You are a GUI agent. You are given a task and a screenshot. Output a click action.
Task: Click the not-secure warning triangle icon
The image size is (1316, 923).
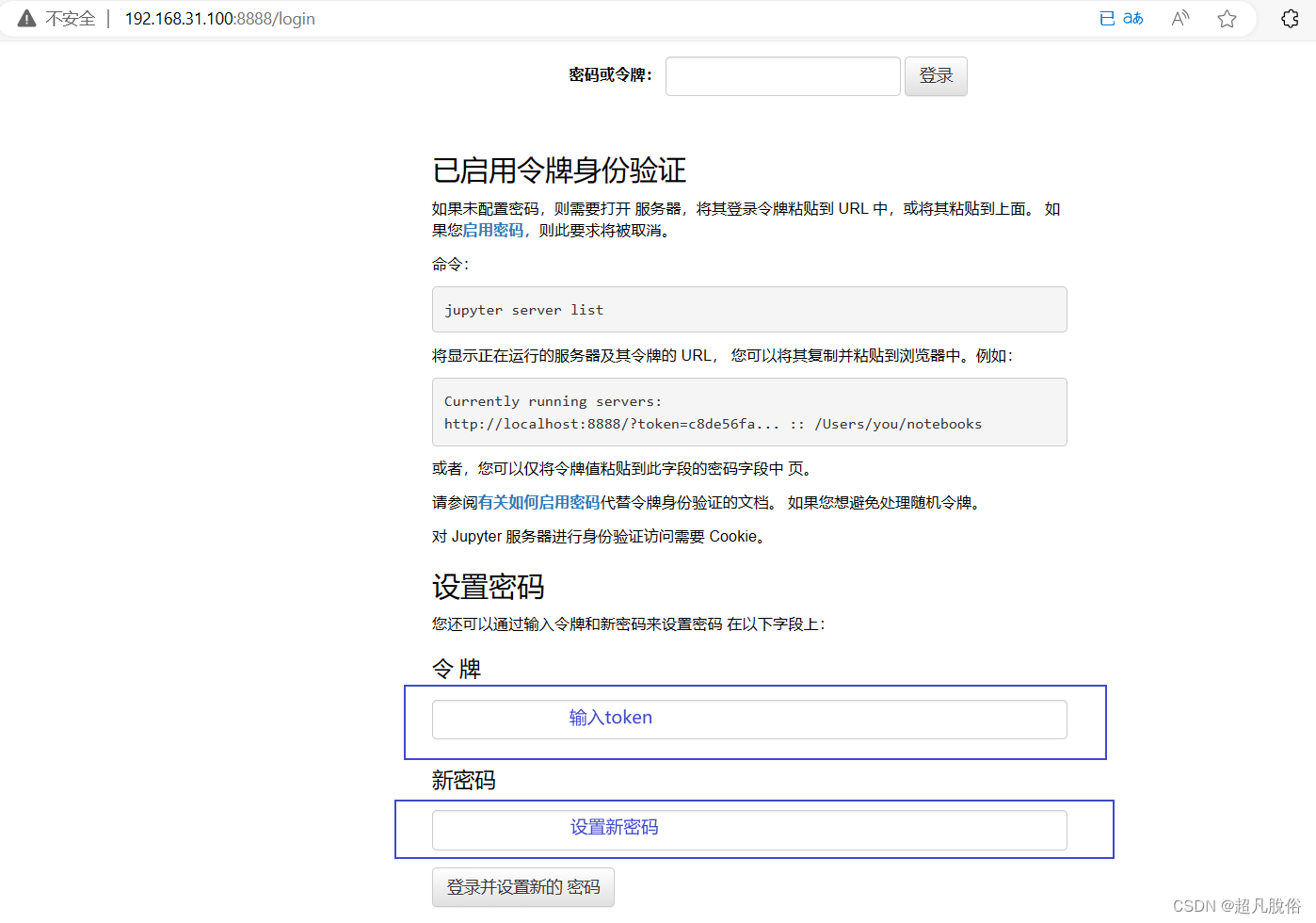[x=26, y=18]
